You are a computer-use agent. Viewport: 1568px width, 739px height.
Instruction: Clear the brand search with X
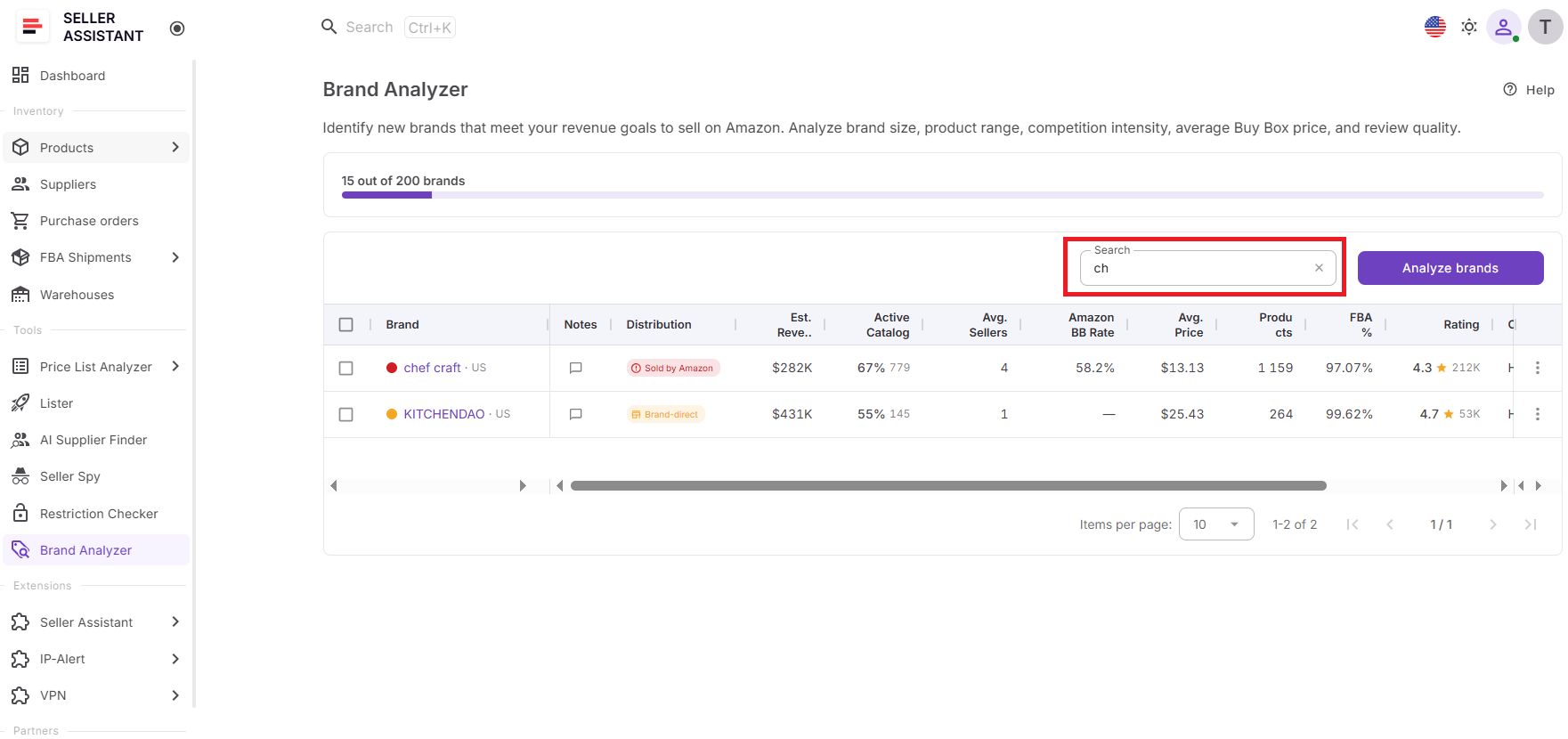(1319, 268)
